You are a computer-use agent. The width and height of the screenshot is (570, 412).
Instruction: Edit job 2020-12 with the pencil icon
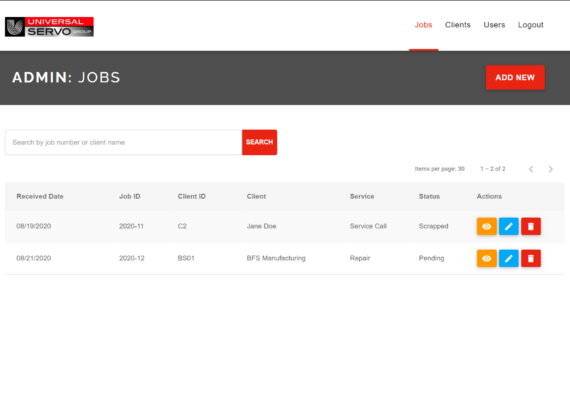coord(509,258)
